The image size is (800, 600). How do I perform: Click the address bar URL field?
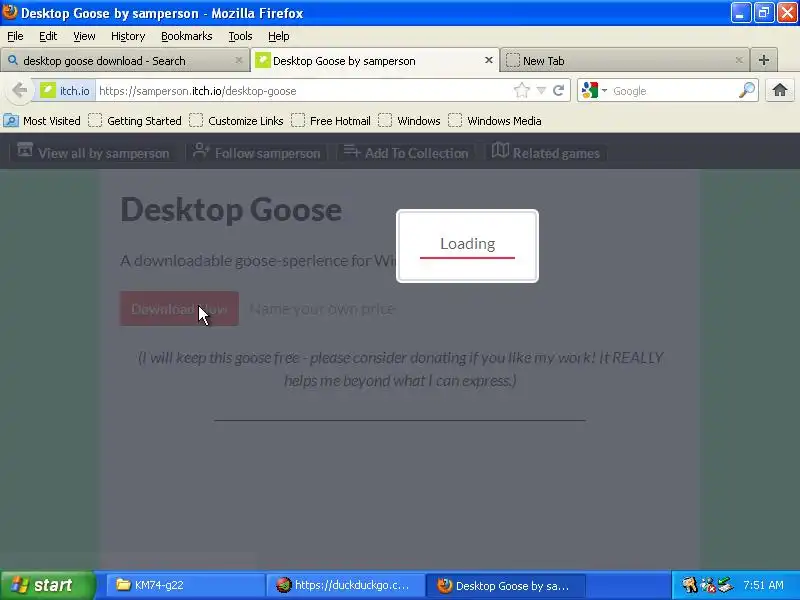pyautogui.click(x=304, y=91)
